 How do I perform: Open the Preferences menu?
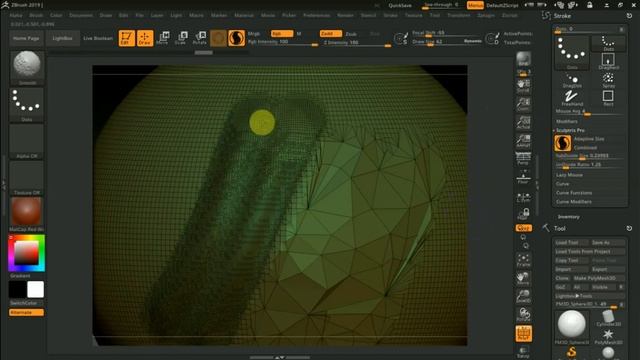(317, 15)
